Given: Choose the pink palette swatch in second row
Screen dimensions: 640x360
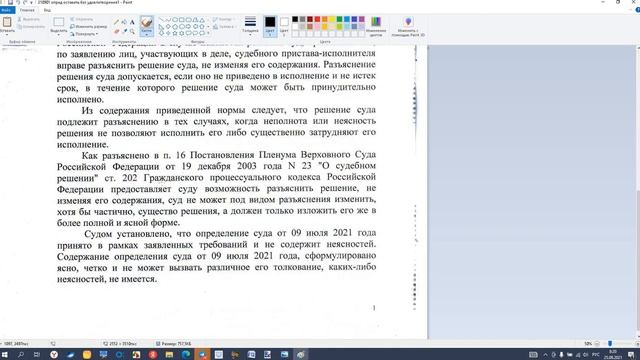Looking at the screenshot, I should 317,27.
